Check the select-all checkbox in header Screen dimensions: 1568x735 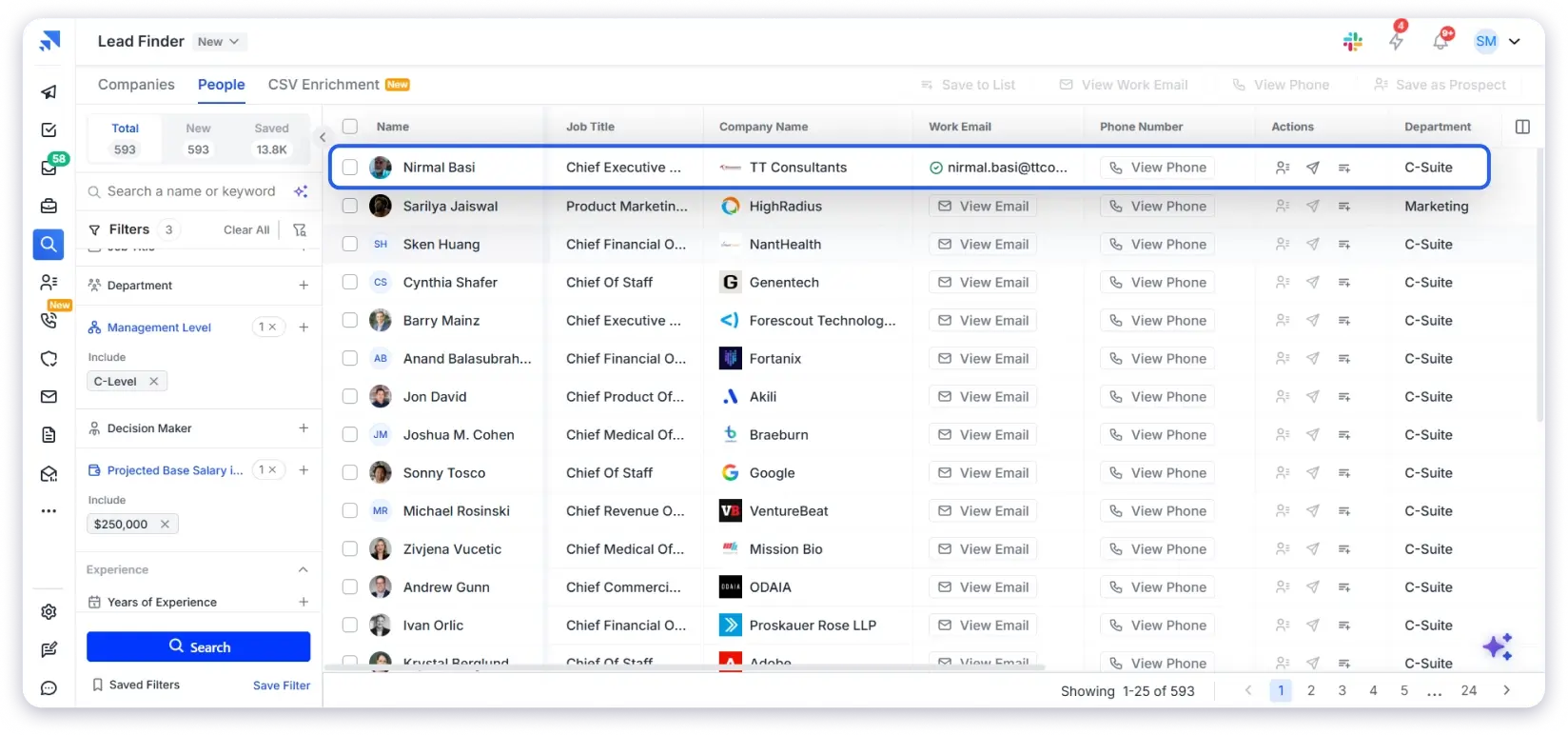pyautogui.click(x=350, y=127)
